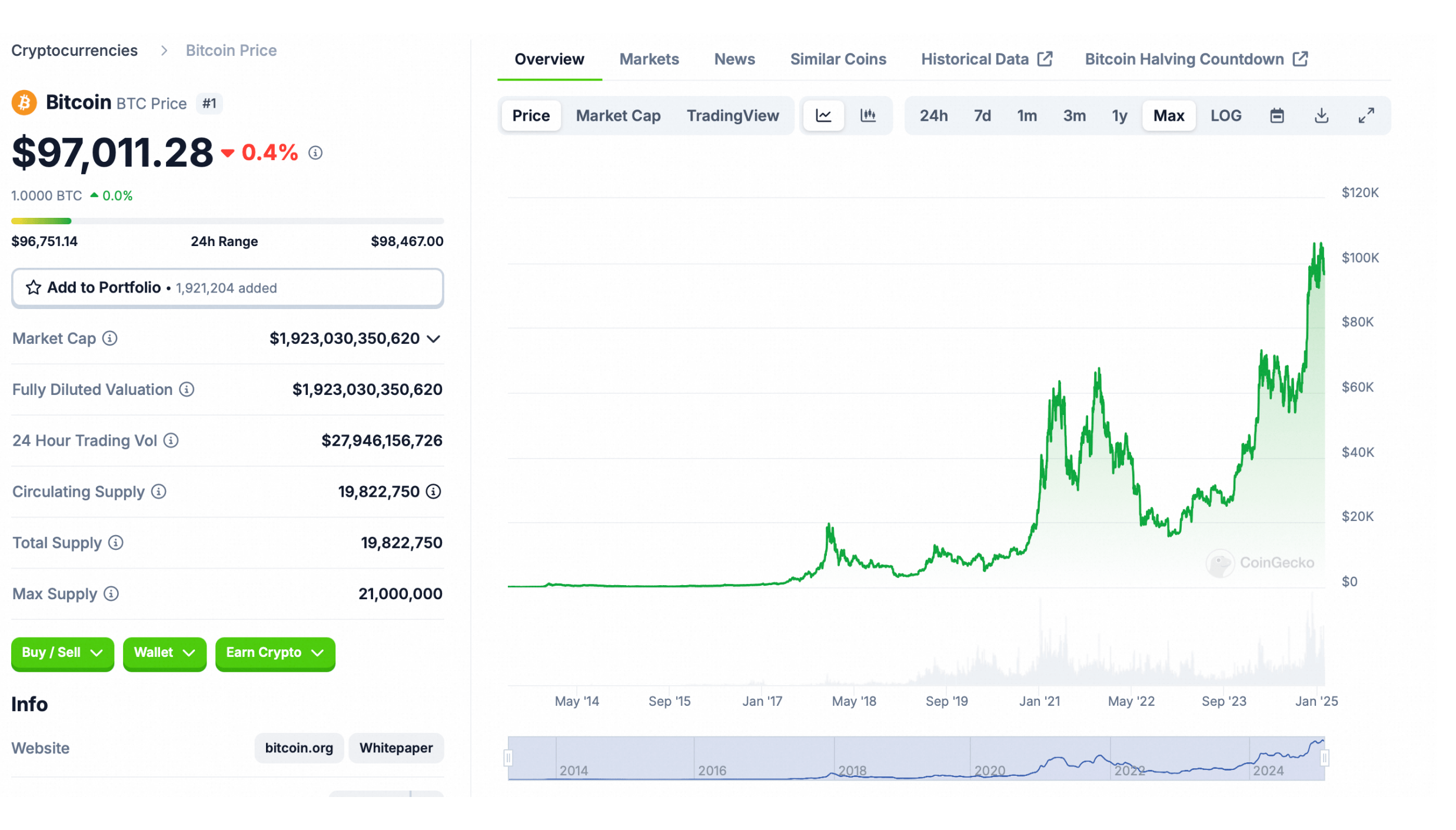The height and width of the screenshot is (830, 1456).
Task: Switch to the Markets tab
Action: pos(649,59)
